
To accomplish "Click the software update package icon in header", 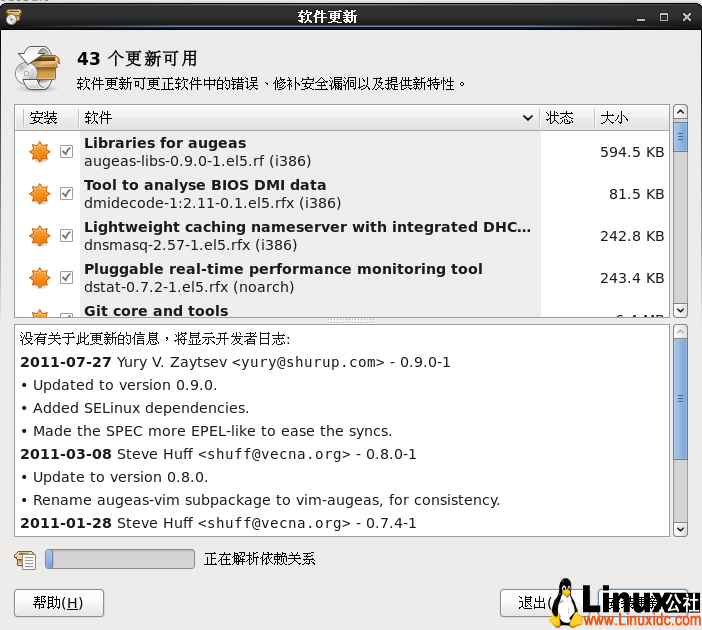I will (x=37, y=69).
